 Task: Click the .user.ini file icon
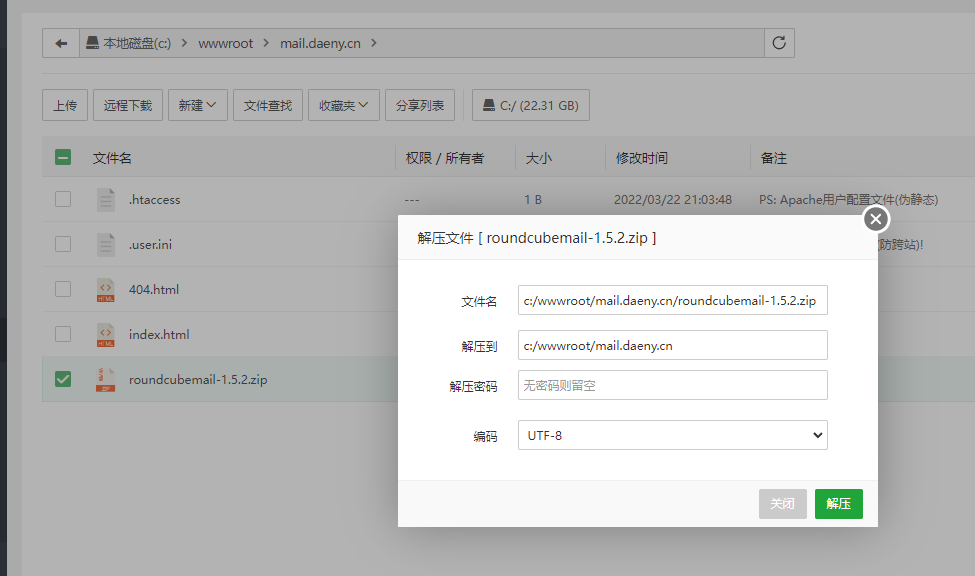point(106,245)
